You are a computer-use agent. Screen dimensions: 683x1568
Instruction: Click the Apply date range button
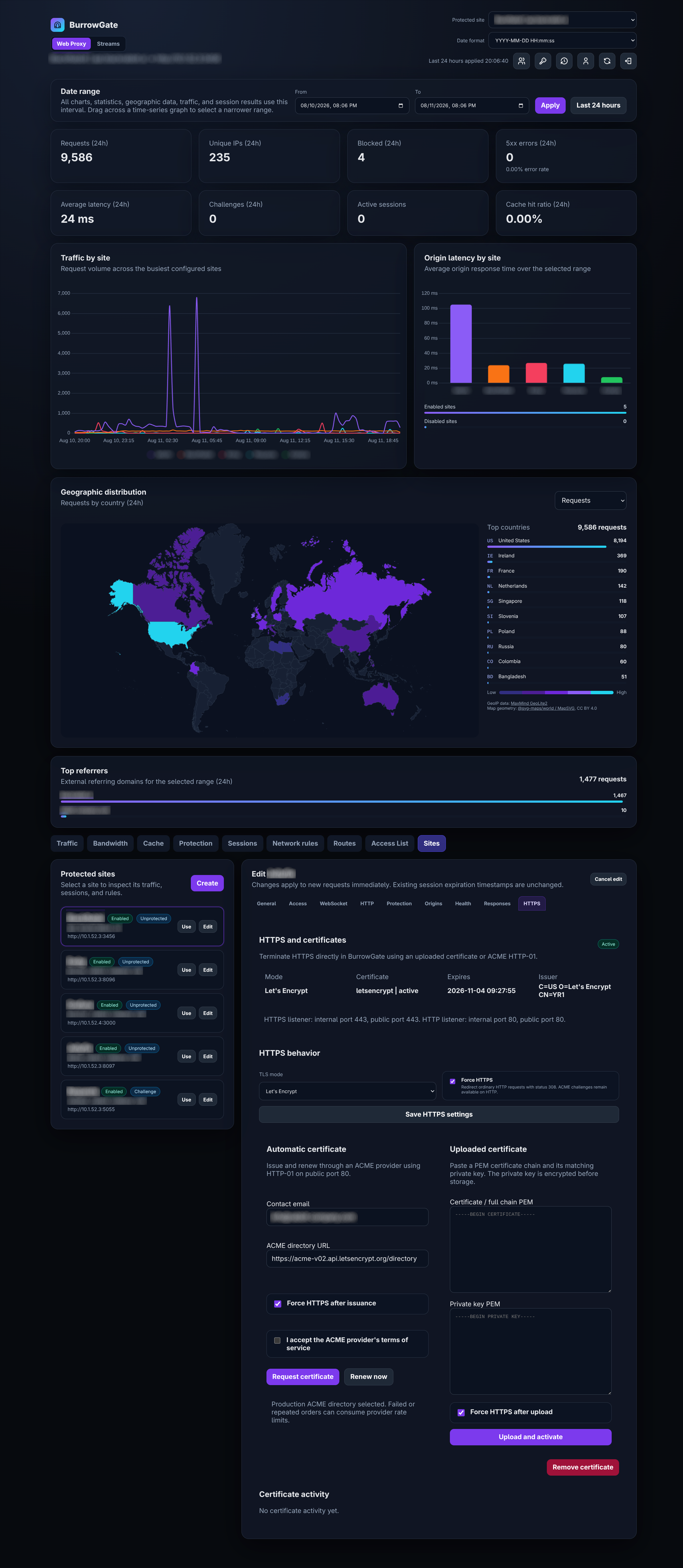click(550, 105)
